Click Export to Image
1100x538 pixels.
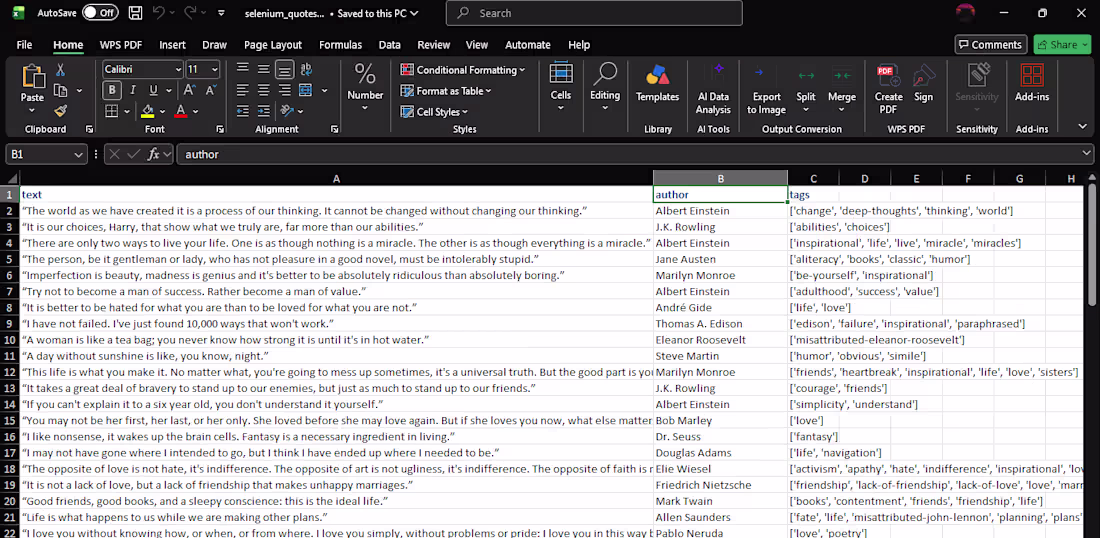click(766, 88)
